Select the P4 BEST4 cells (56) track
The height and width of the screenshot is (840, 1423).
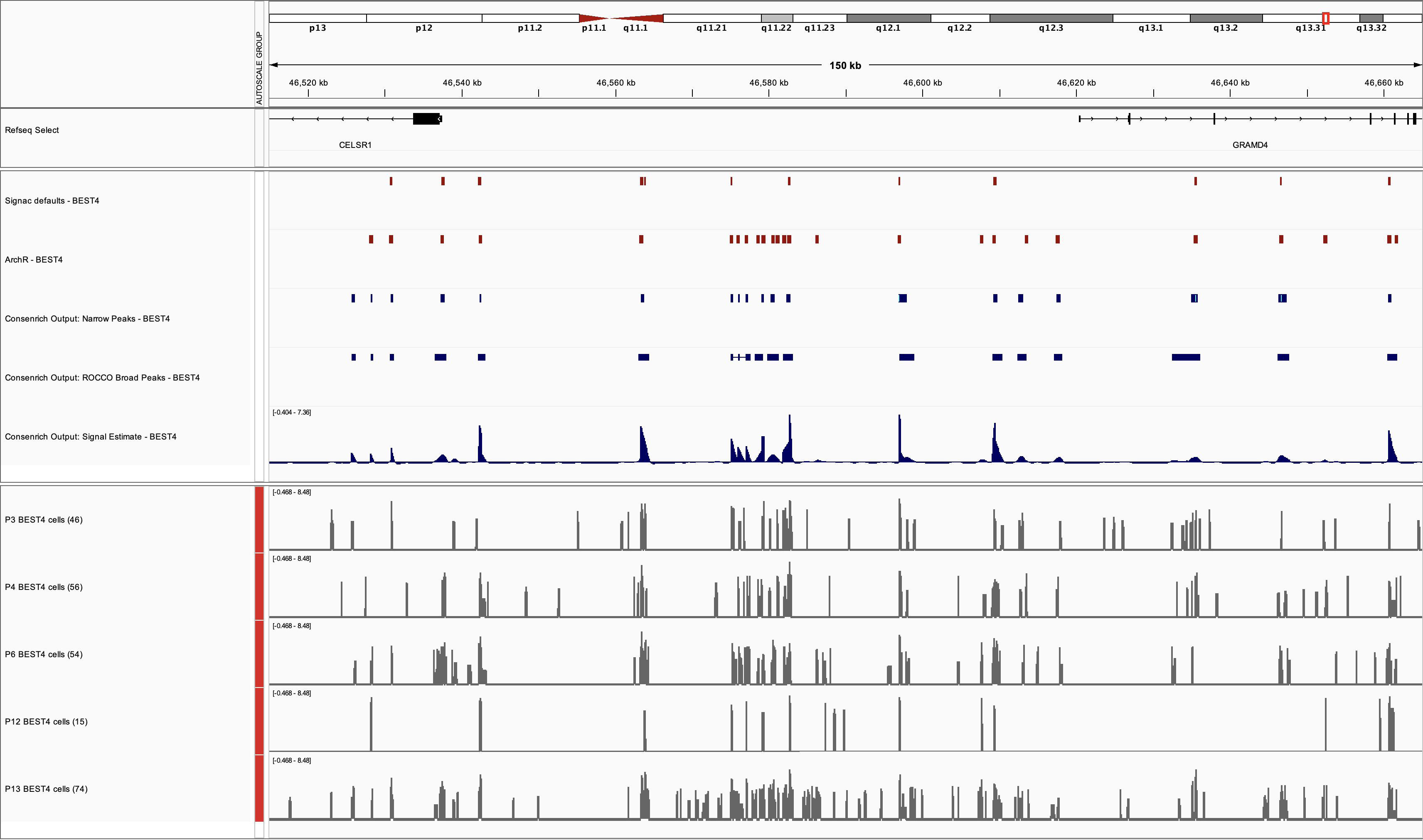pos(44,587)
